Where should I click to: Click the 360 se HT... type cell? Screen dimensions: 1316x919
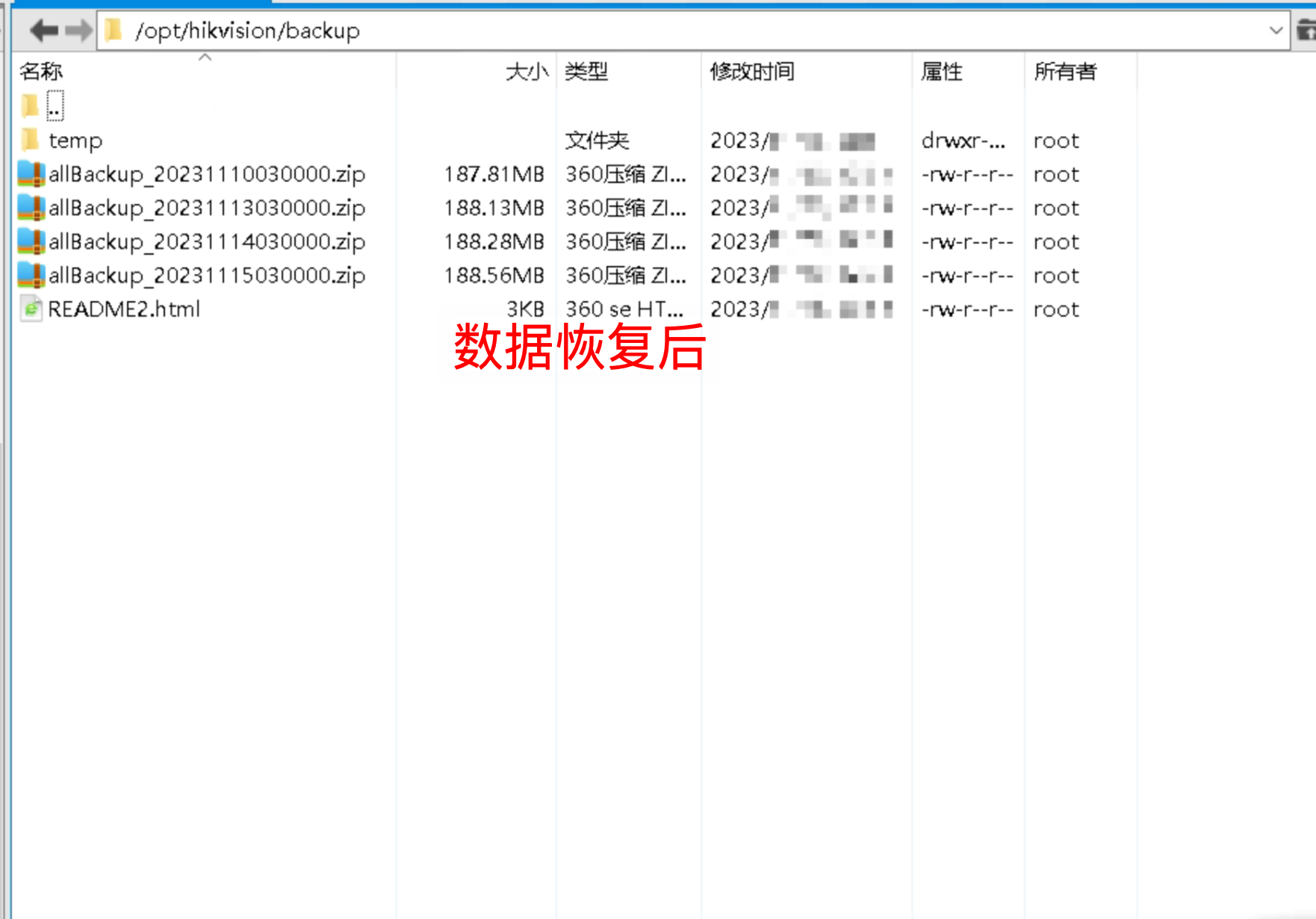point(624,309)
